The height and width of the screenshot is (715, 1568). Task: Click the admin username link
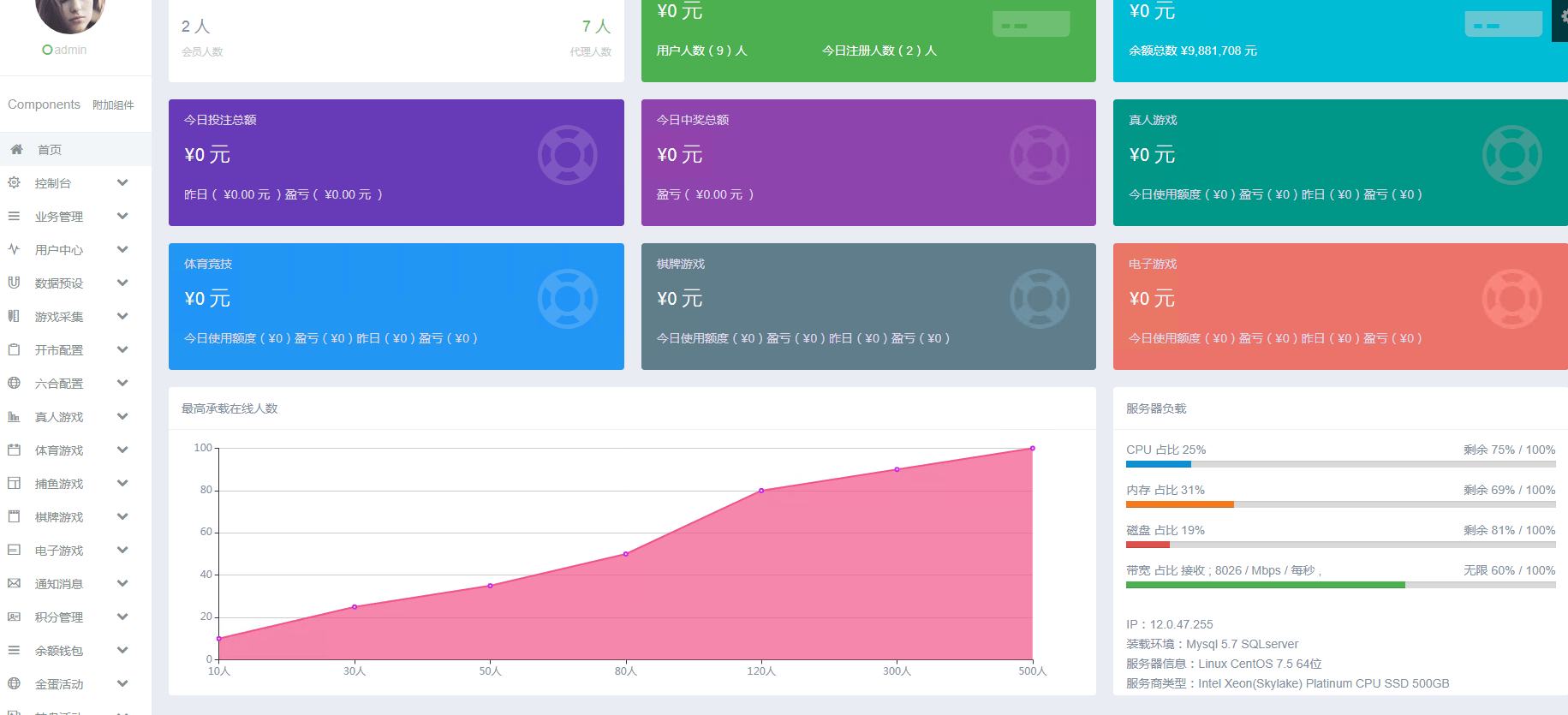tap(70, 50)
